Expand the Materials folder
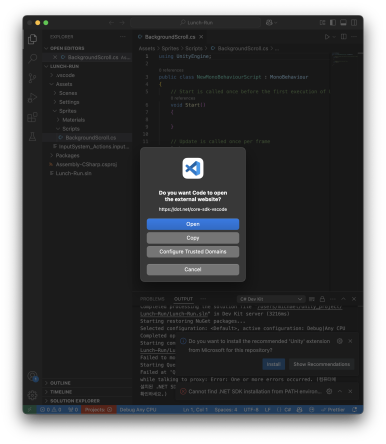Screen dimensions: 386x444 coord(73,120)
